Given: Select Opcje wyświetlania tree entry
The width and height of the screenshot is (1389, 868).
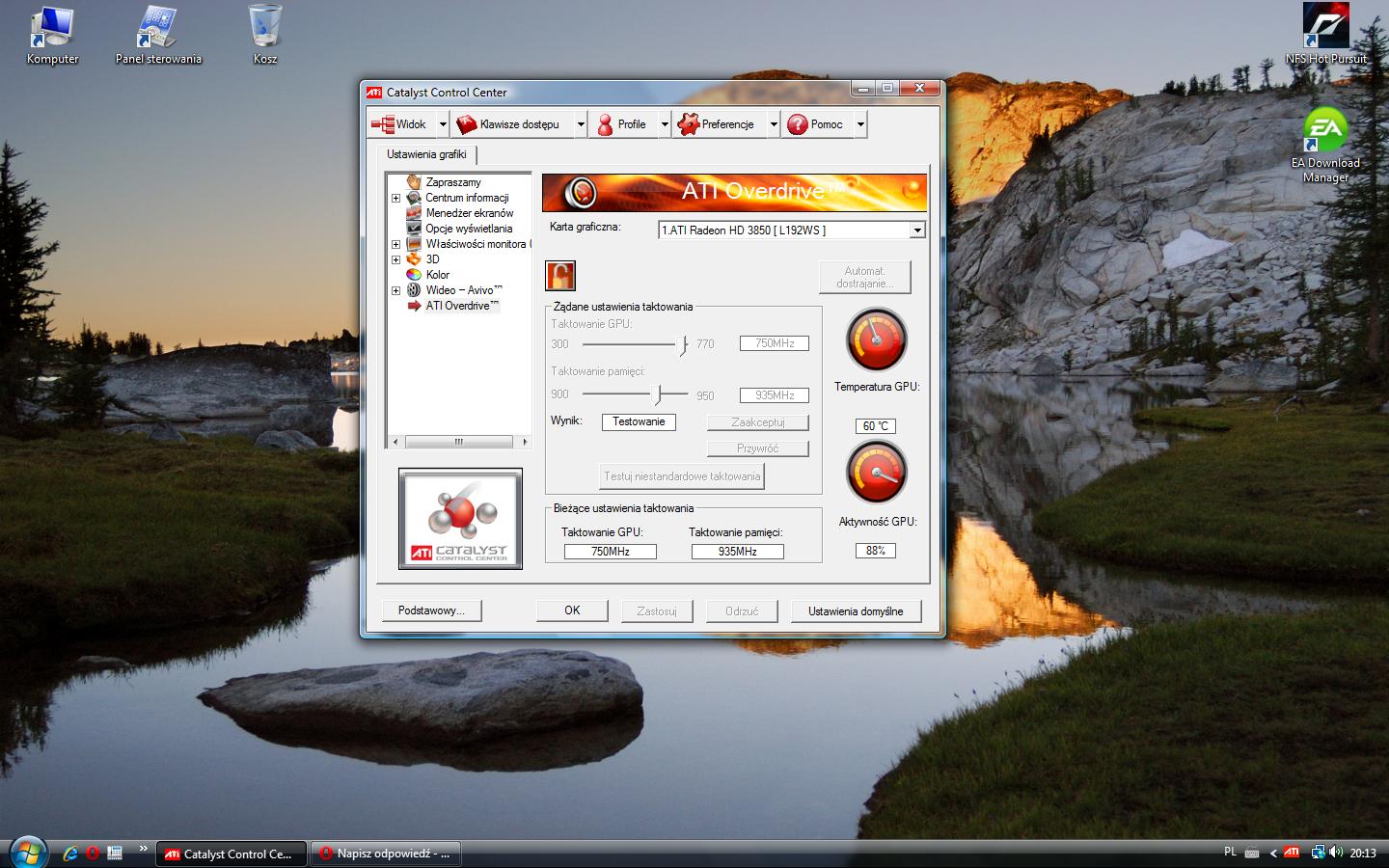Looking at the screenshot, I should point(469,229).
